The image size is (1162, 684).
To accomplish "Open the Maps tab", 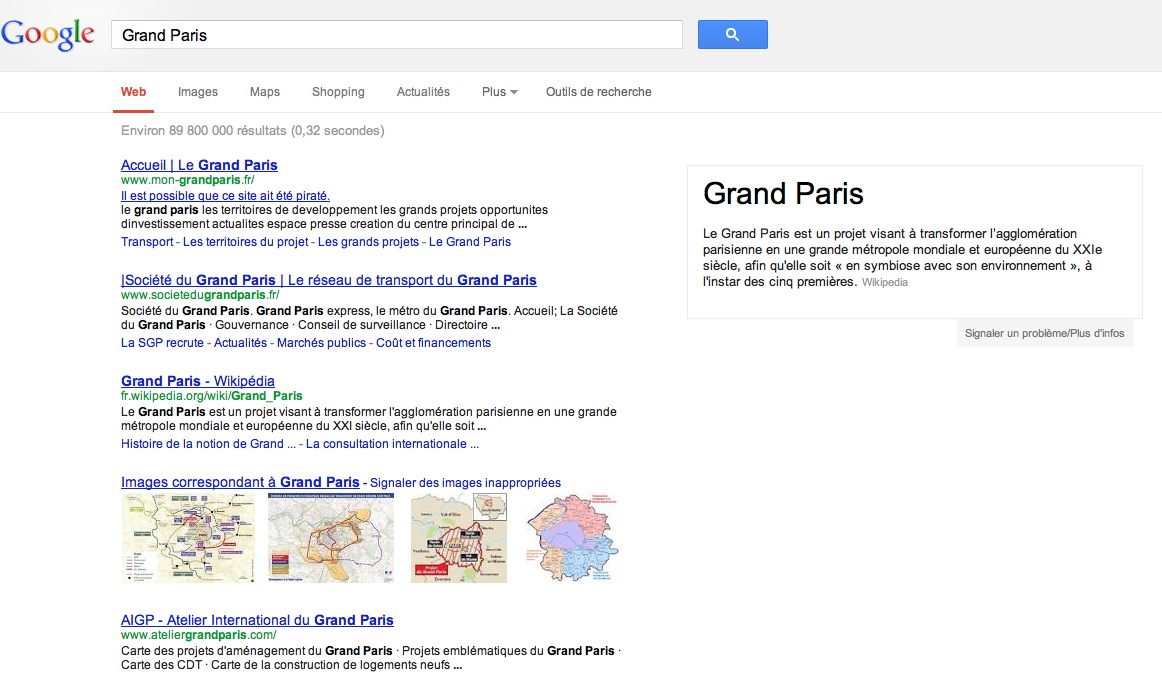I will (x=265, y=92).
